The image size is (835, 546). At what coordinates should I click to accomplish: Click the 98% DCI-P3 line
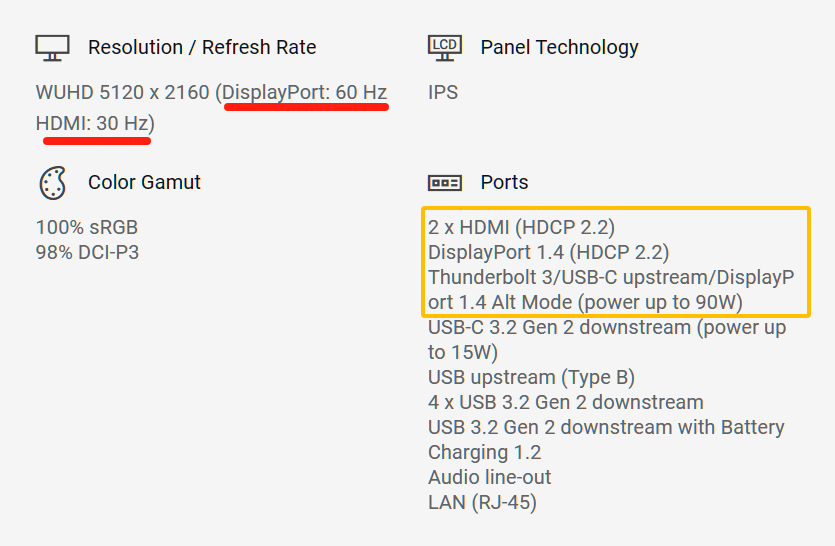tap(87, 252)
